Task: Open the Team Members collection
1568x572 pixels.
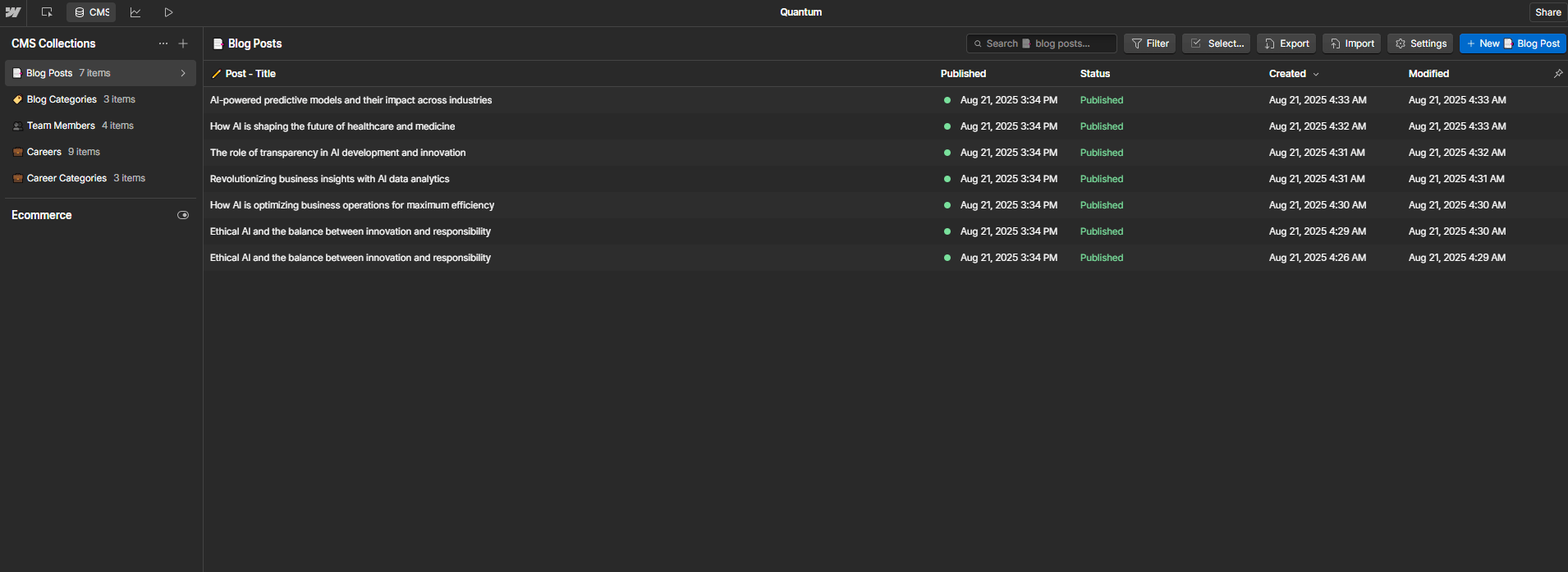Action: click(100, 126)
